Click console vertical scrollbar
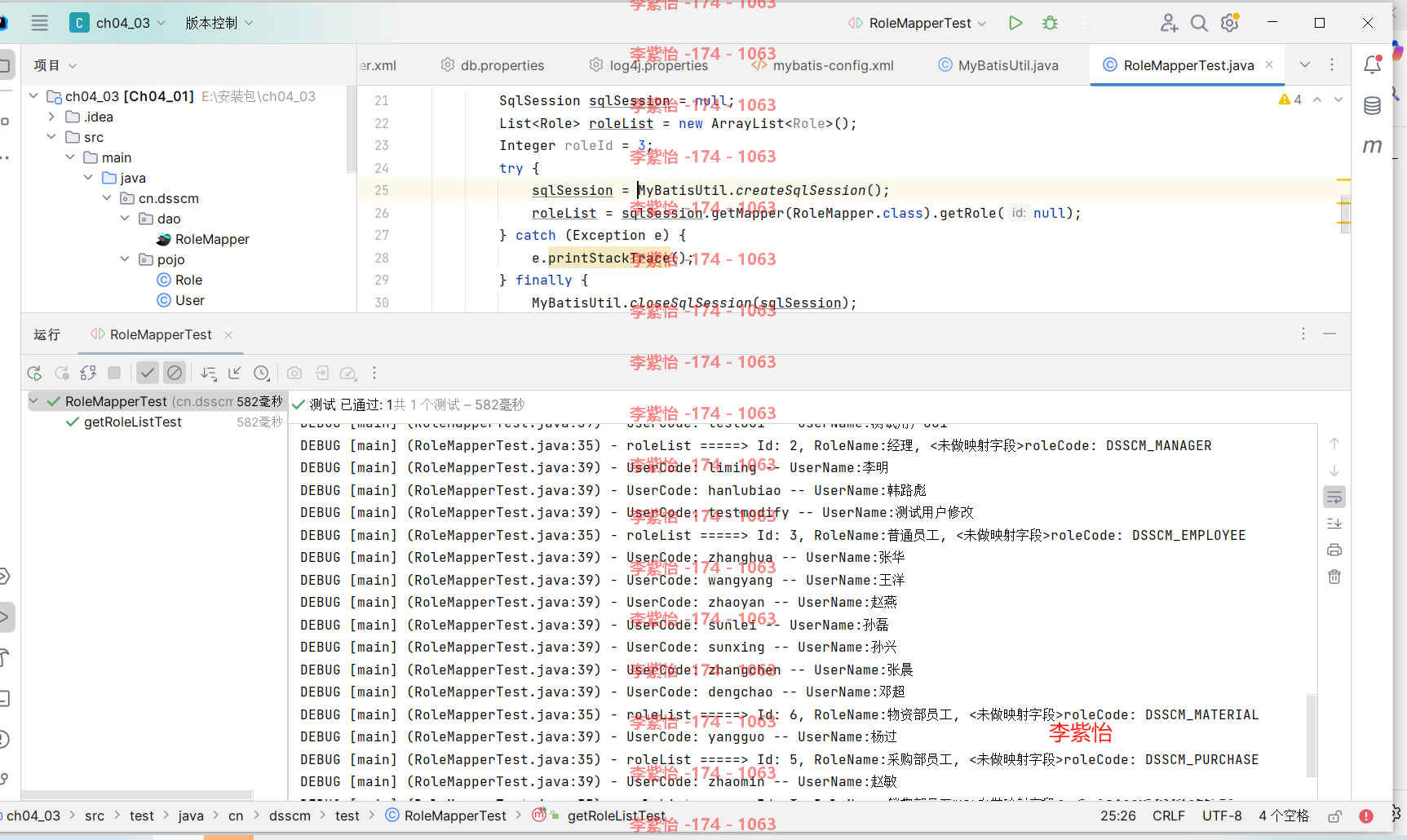Image resolution: width=1407 pixels, height=840 pixels. pyautogui.click(x=1312, y=734)
